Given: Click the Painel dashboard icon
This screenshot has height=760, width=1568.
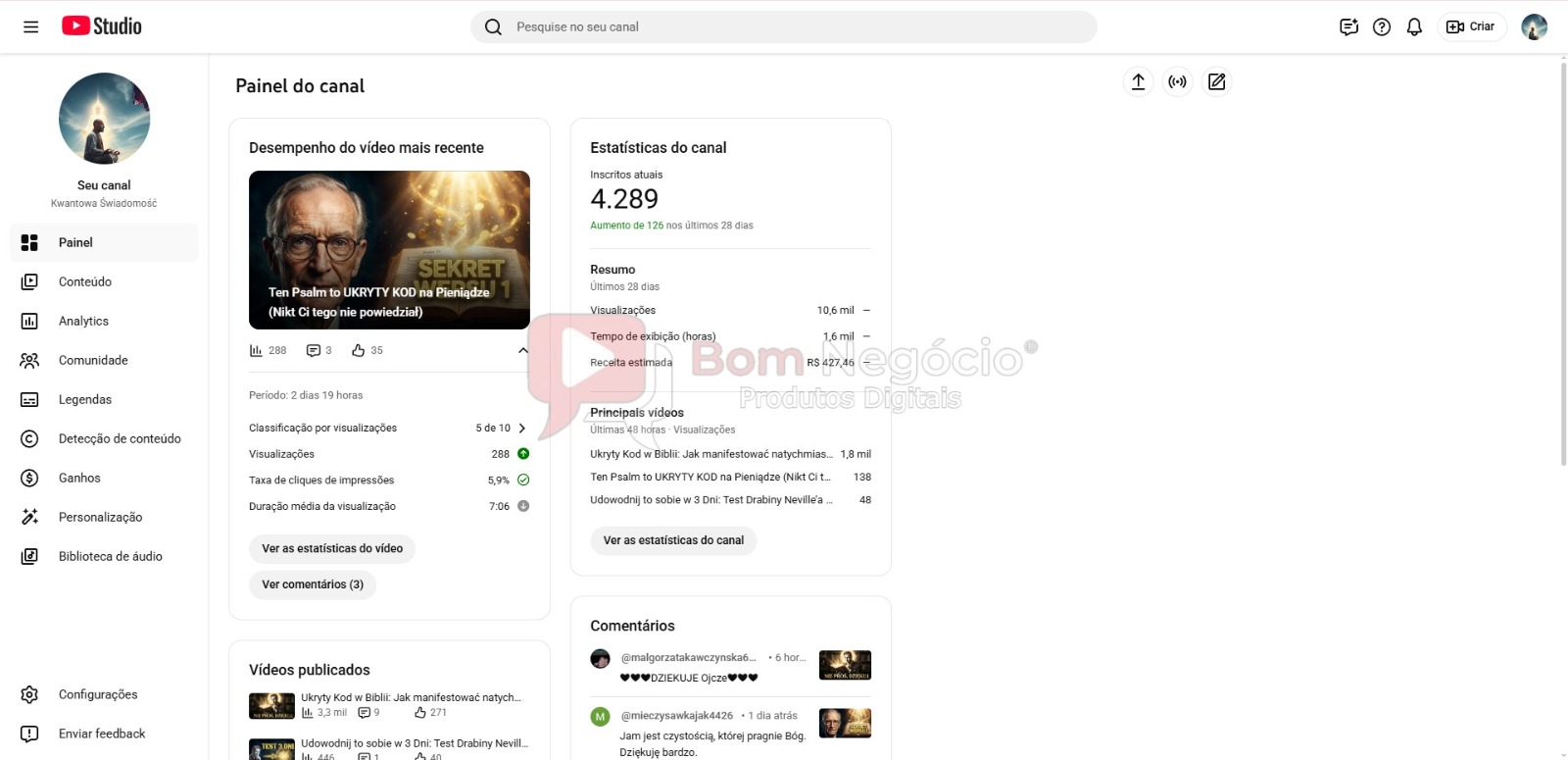Looking at the screenshot, I should click(29, 242).
